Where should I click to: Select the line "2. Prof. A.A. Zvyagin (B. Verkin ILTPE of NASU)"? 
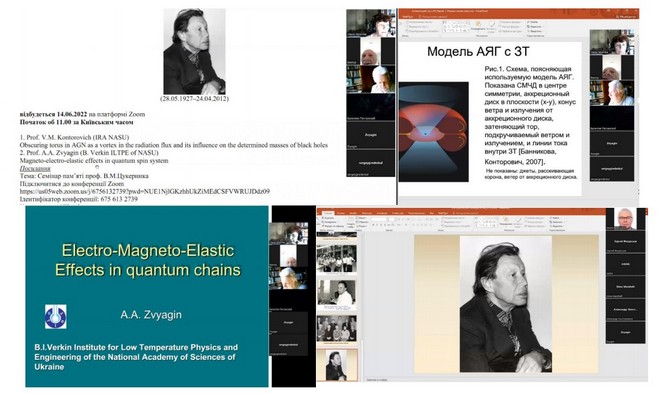[89, 152]
